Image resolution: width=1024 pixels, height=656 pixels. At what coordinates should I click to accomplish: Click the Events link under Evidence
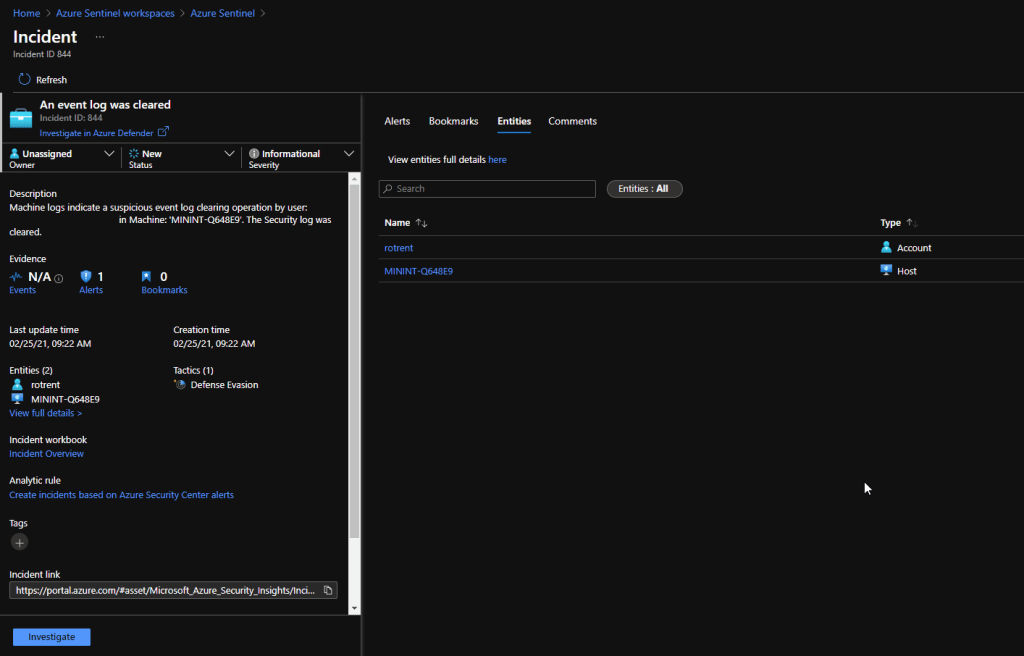tap(22, 290)
